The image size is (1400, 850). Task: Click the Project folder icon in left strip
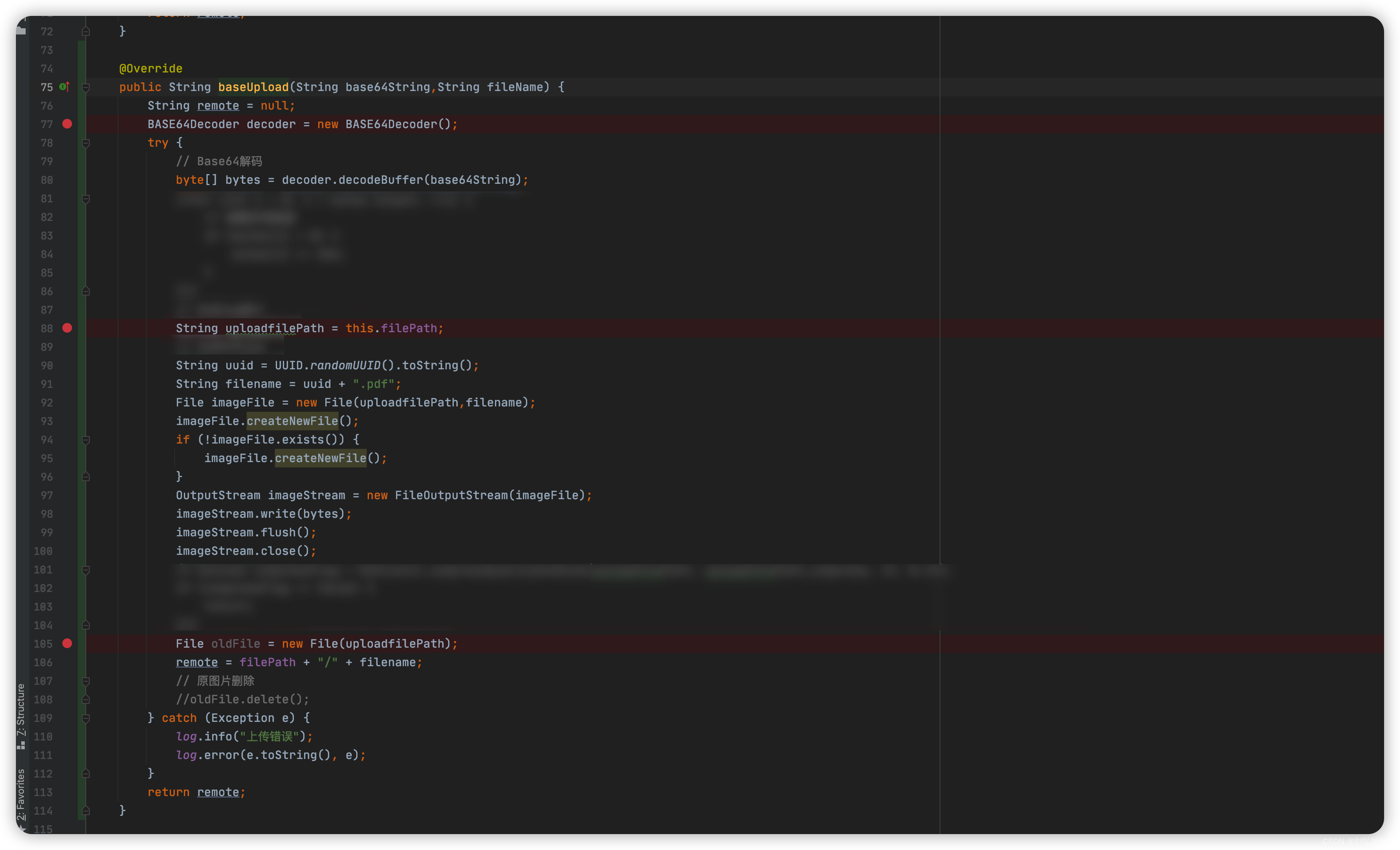tap(21, 30)
